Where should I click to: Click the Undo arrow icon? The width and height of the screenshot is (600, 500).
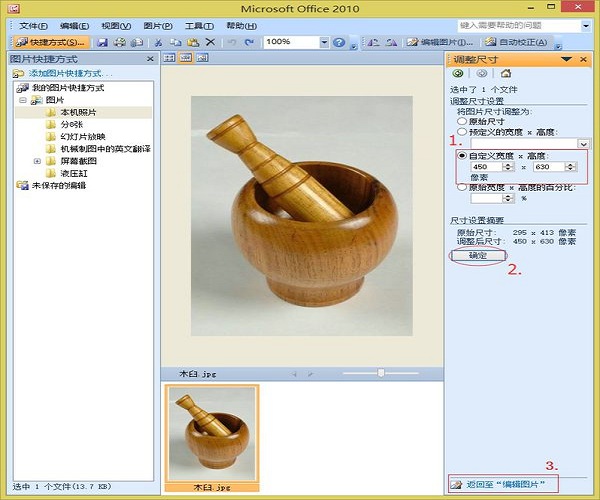(x=232, y=42)
